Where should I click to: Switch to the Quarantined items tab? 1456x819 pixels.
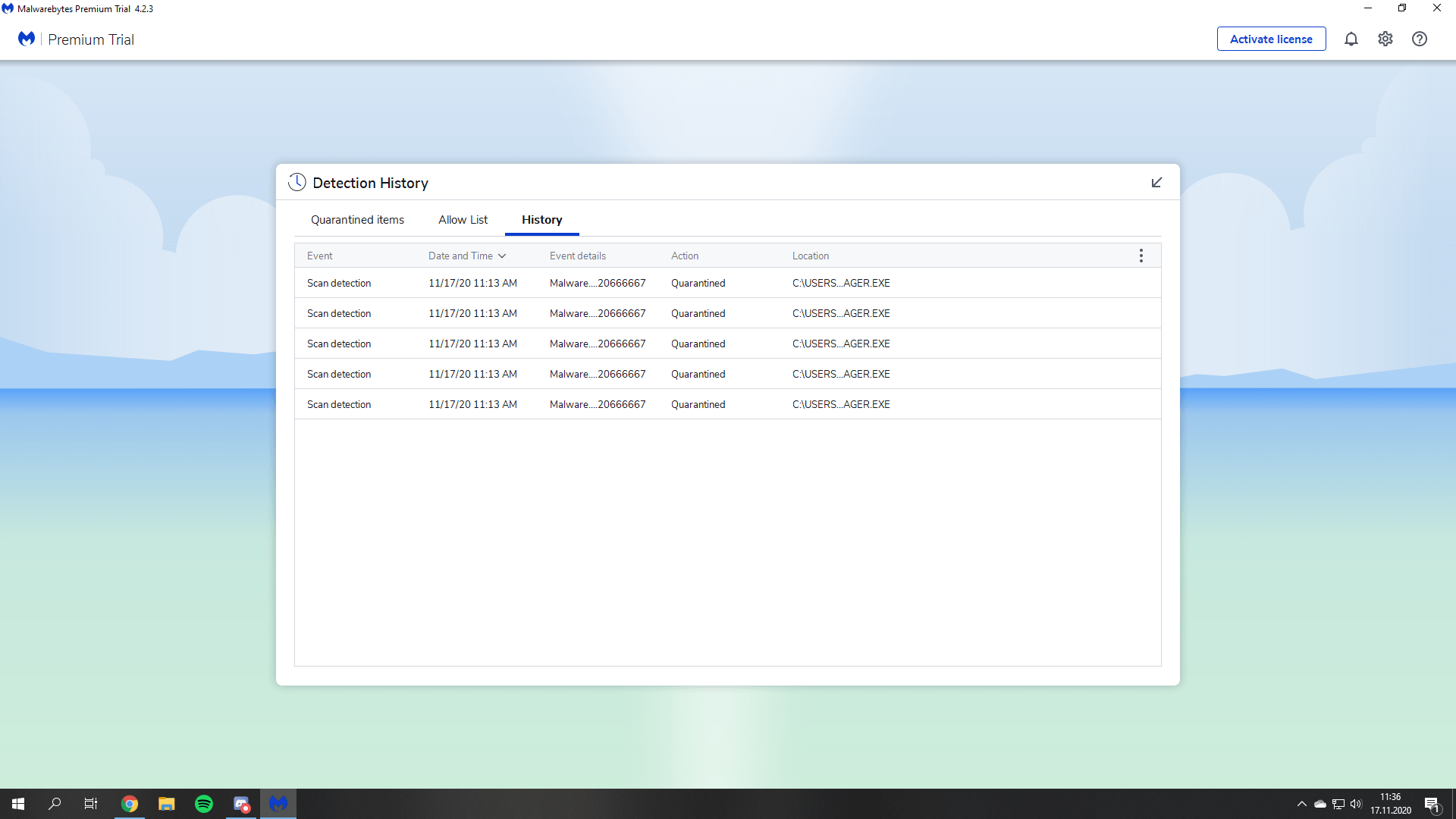pos(357,220)
